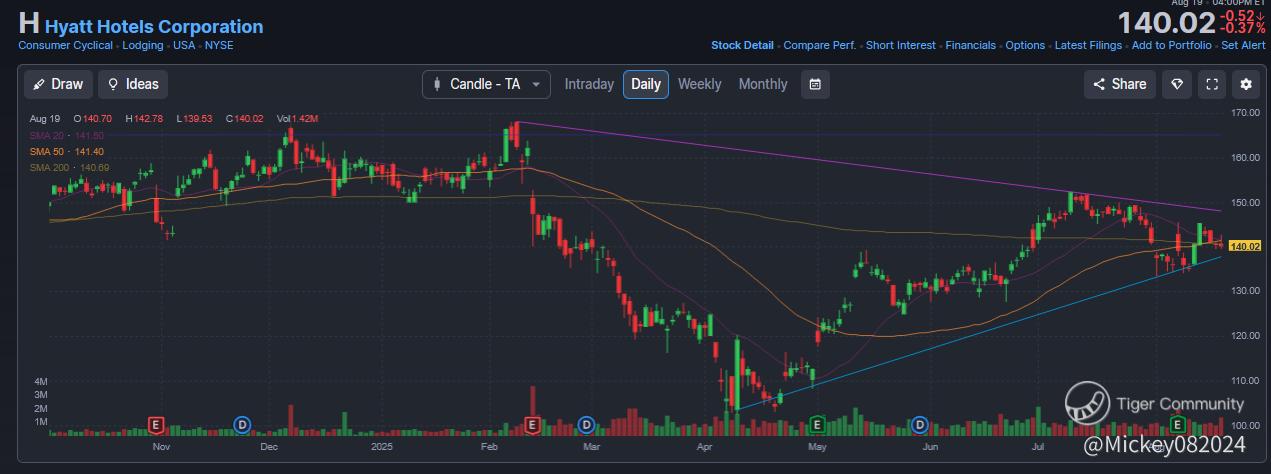1271x474 pixels.
Task: Click the SMA 20 indicator label
Action: [67, 135]
